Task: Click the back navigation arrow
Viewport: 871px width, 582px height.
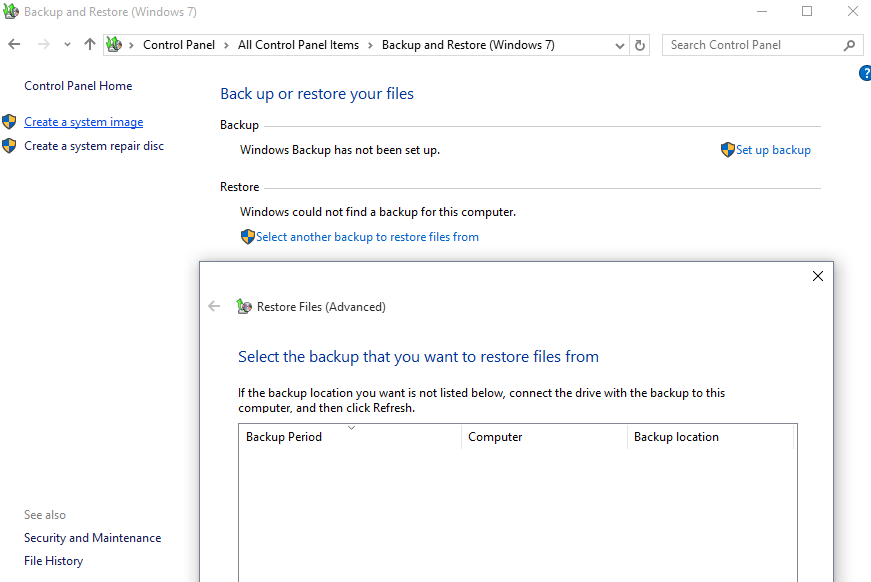Action: [x=13, y=44]
